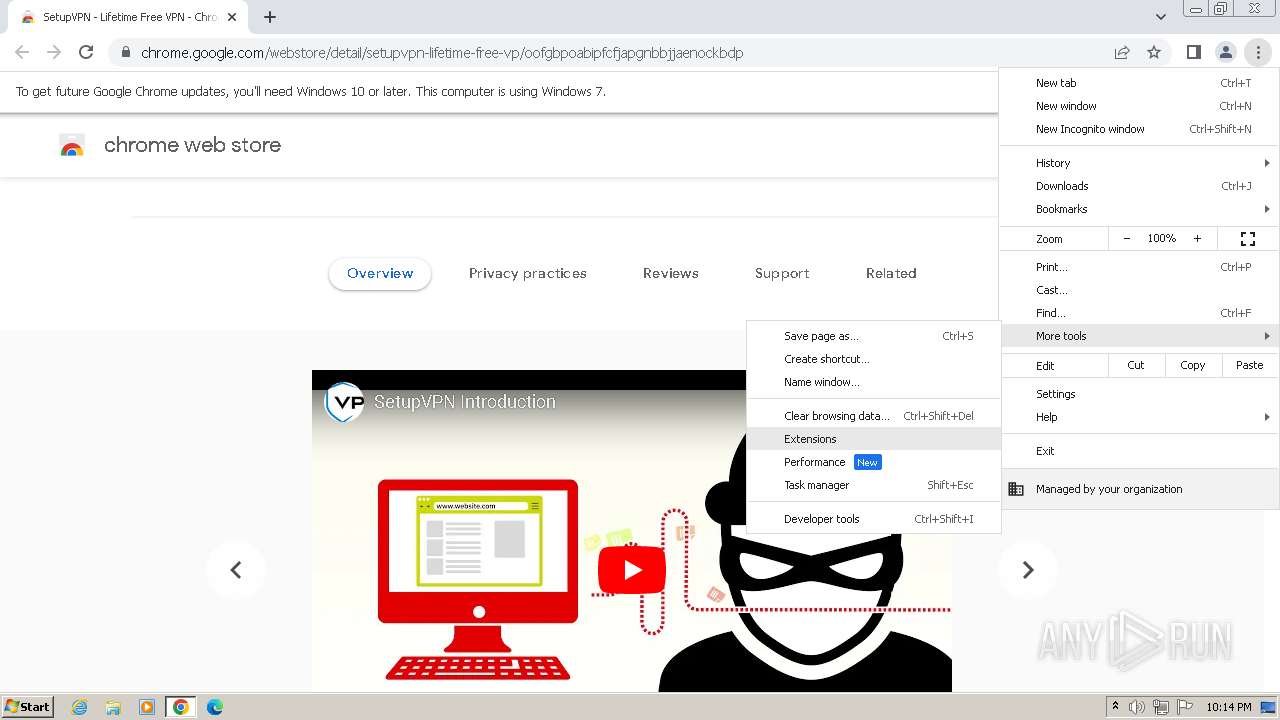The image size is (1280, 720).
Task: Expand the Bookmarks submenu
Action: 1139,209
